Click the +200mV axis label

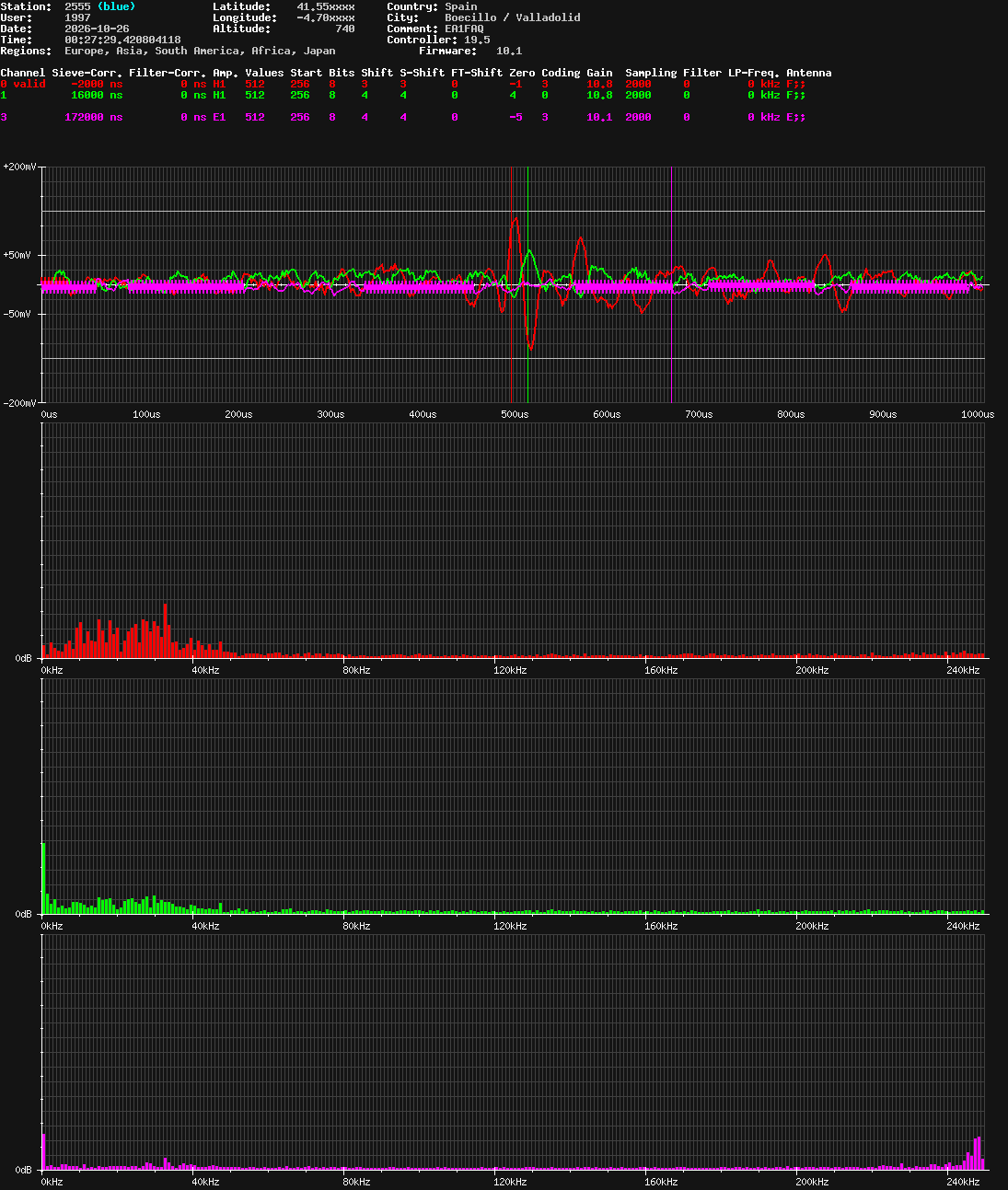click(19, 167)
